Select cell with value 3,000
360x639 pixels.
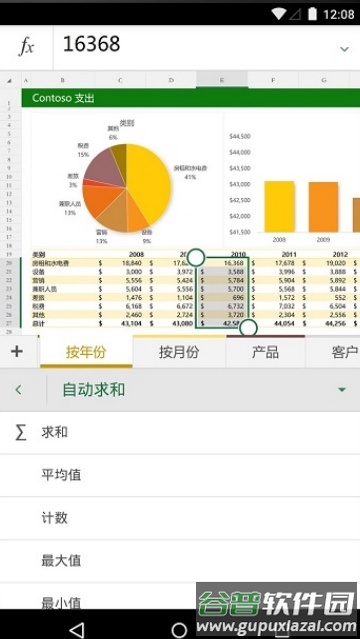120,272
